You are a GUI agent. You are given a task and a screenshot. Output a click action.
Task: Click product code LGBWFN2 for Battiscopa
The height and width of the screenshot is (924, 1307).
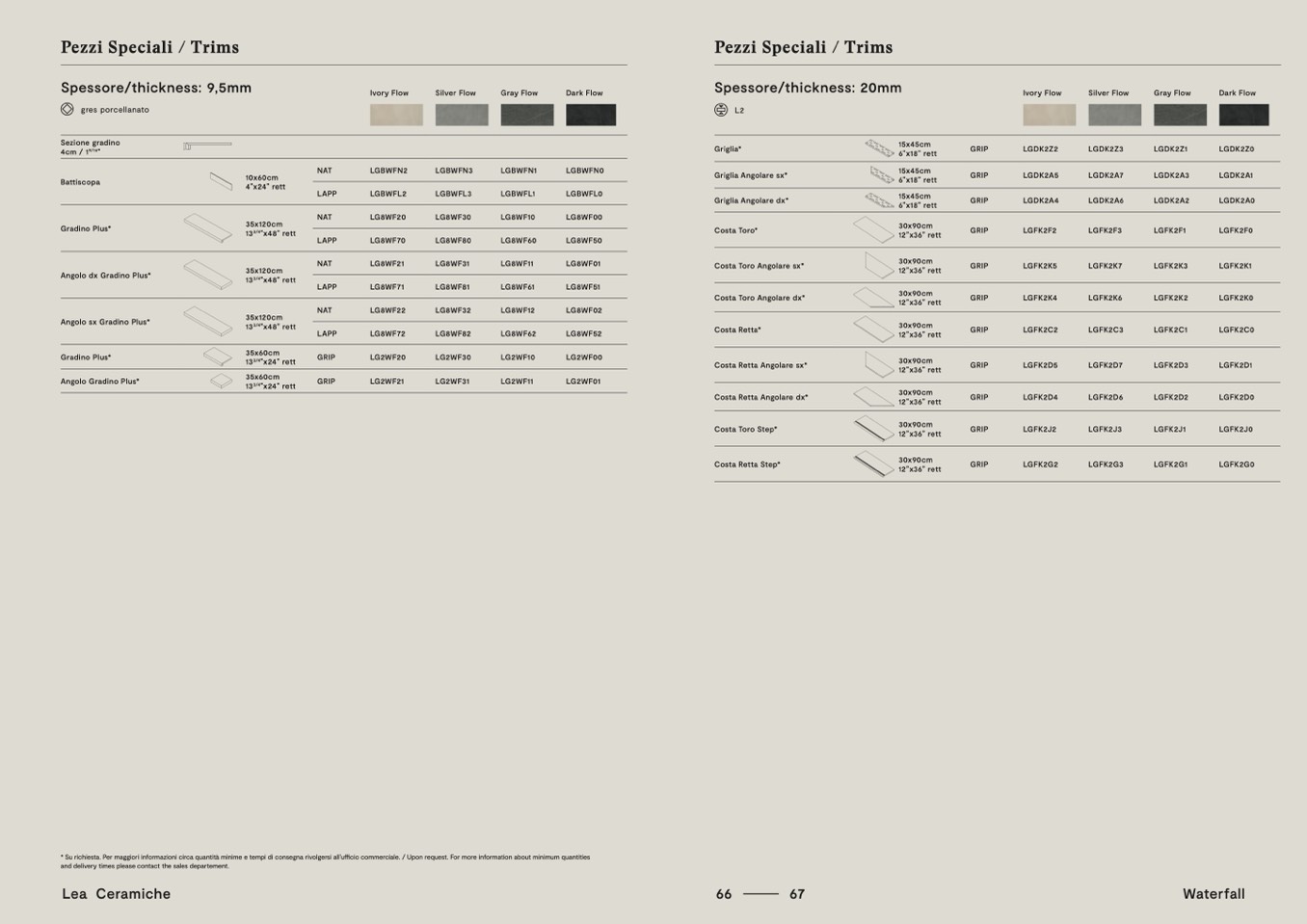coord(388,171)
